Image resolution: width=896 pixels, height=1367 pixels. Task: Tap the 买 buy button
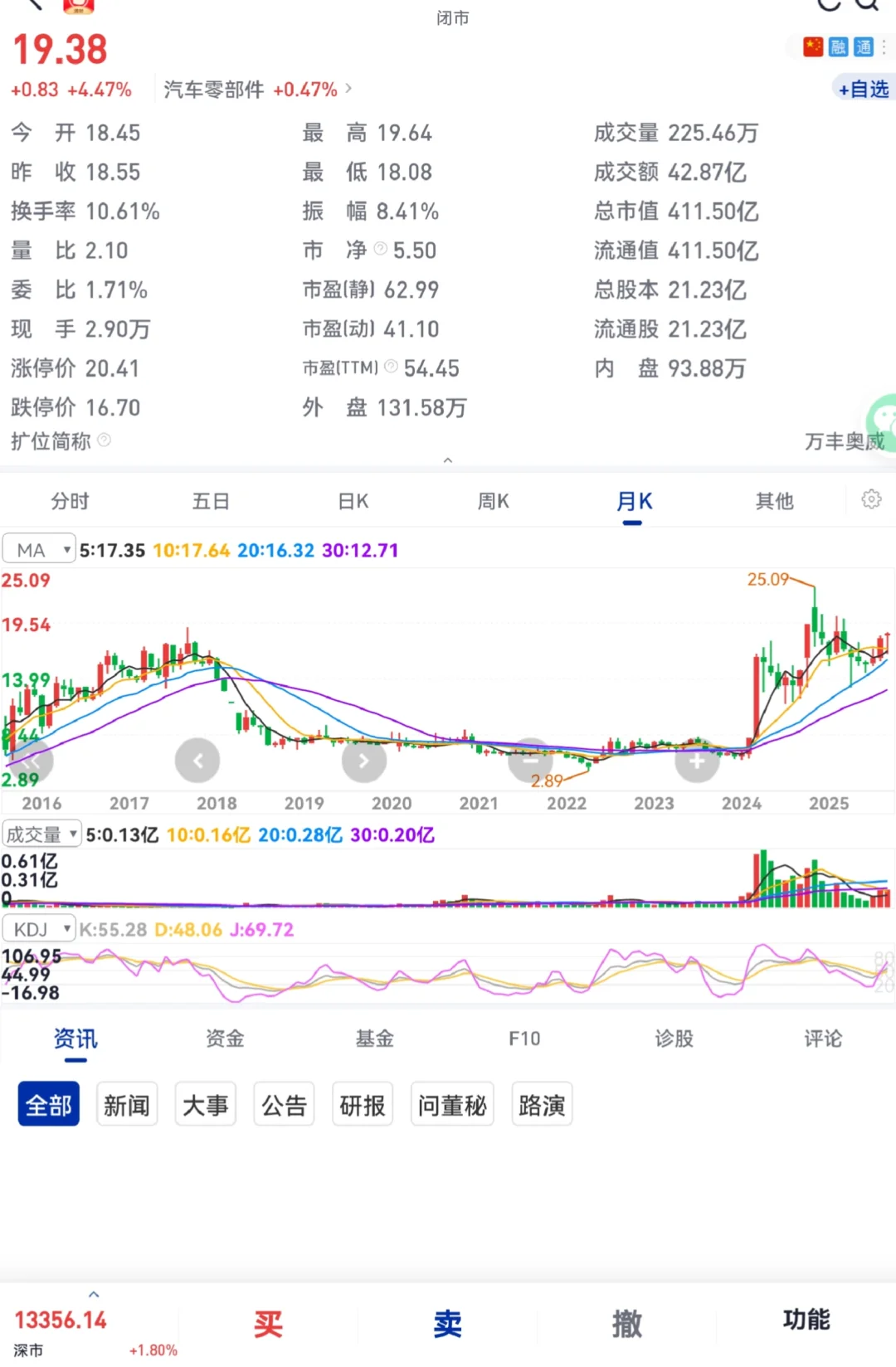(x=268, y=1324)
